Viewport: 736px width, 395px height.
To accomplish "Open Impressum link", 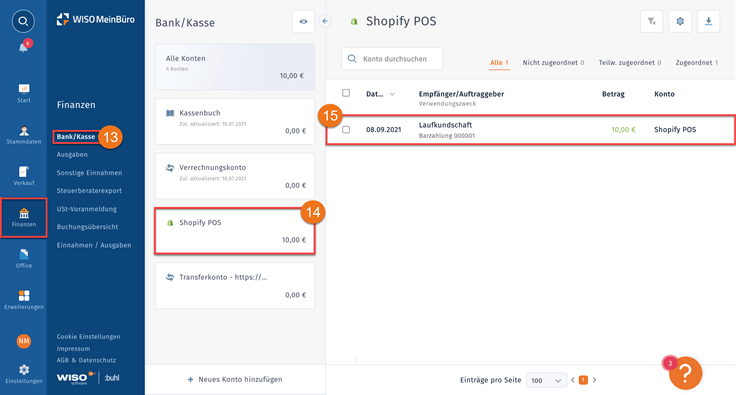I will click(x=73, y=349).
